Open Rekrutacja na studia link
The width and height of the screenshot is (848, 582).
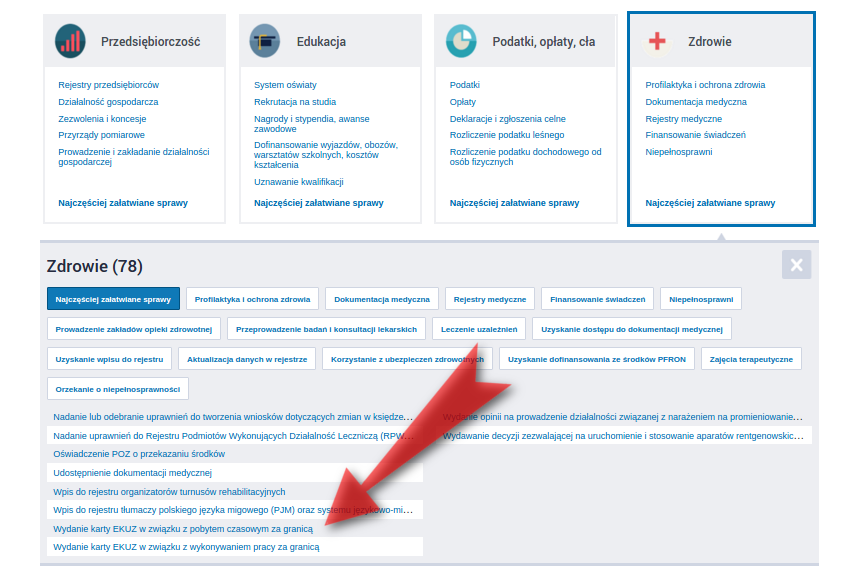coord(295,102)
